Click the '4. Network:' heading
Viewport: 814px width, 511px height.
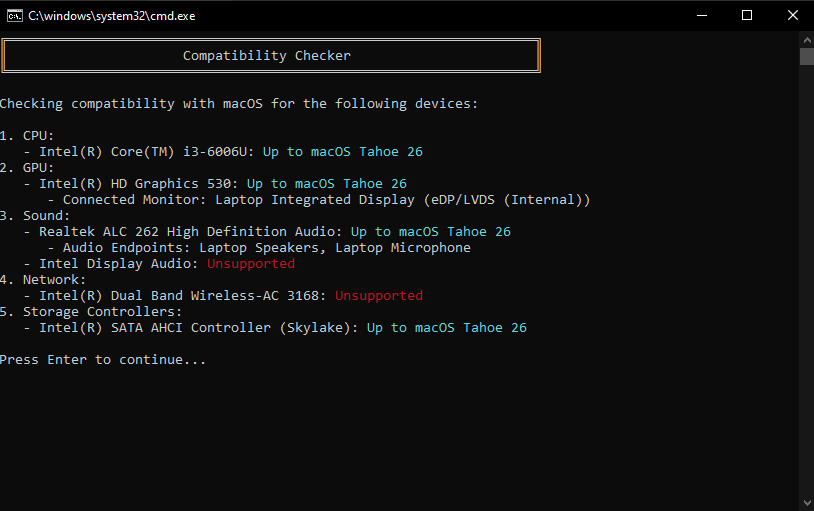pos(43,280)
